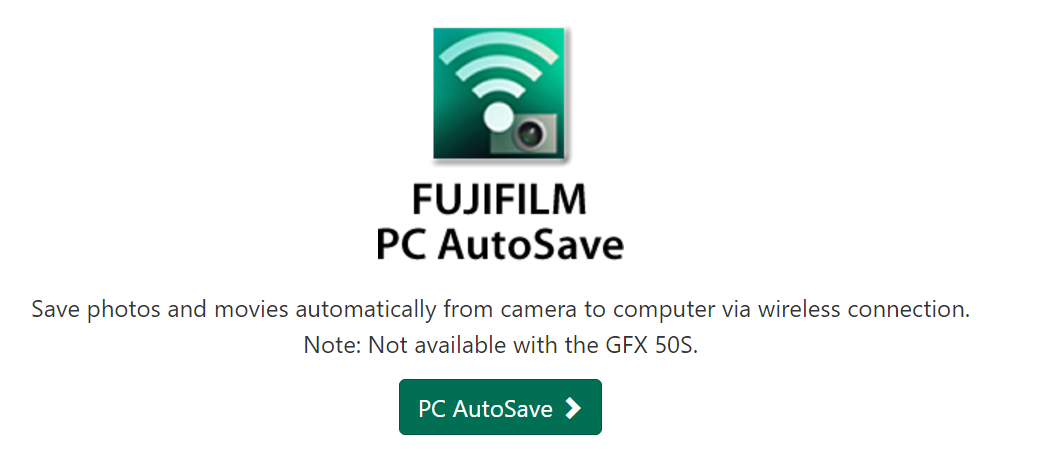Click the green PC AutoSave app icon
This screenshot has width=1060, height=460.
(500, 93)
